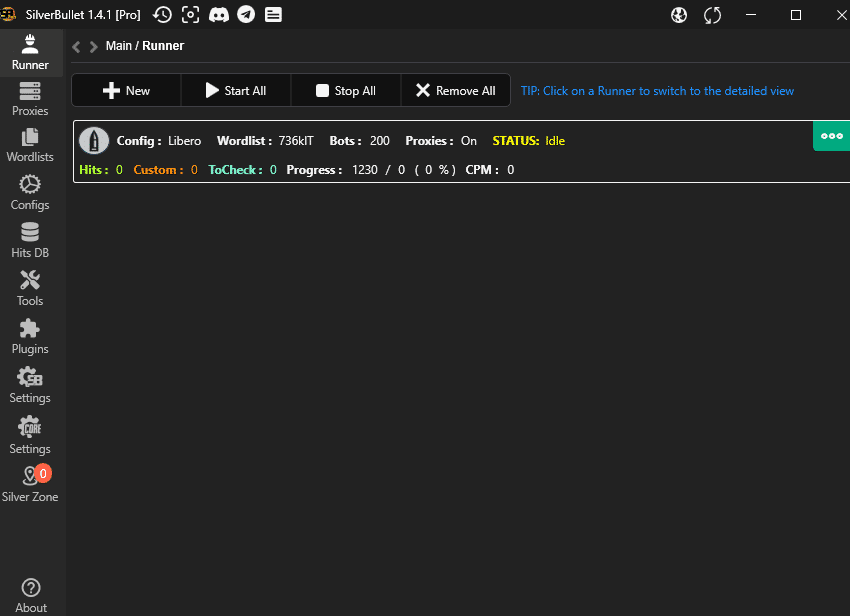Open the green three-dots runner menu
This screenshot has height=616, width=850.
(832, 136)
